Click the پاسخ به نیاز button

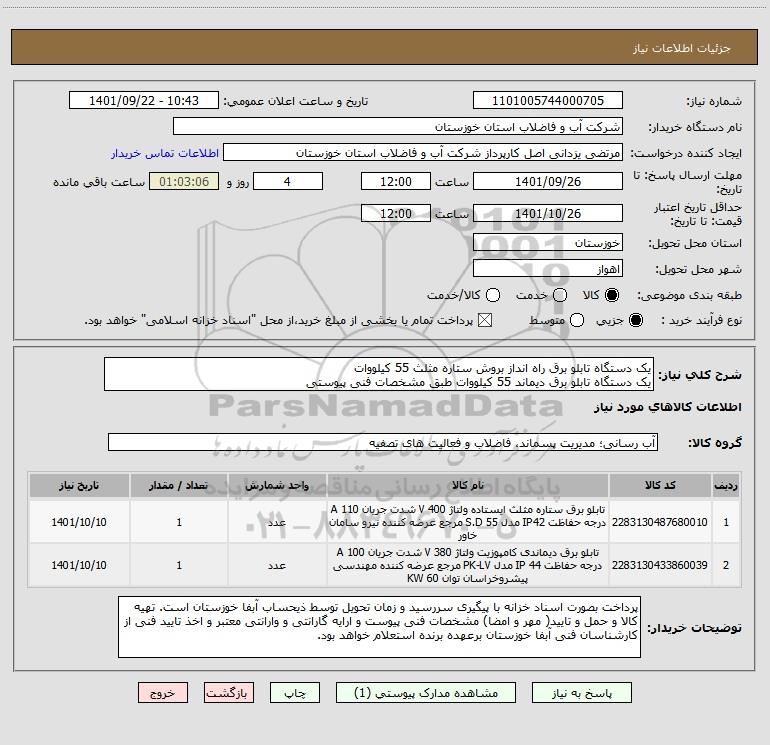582,693
